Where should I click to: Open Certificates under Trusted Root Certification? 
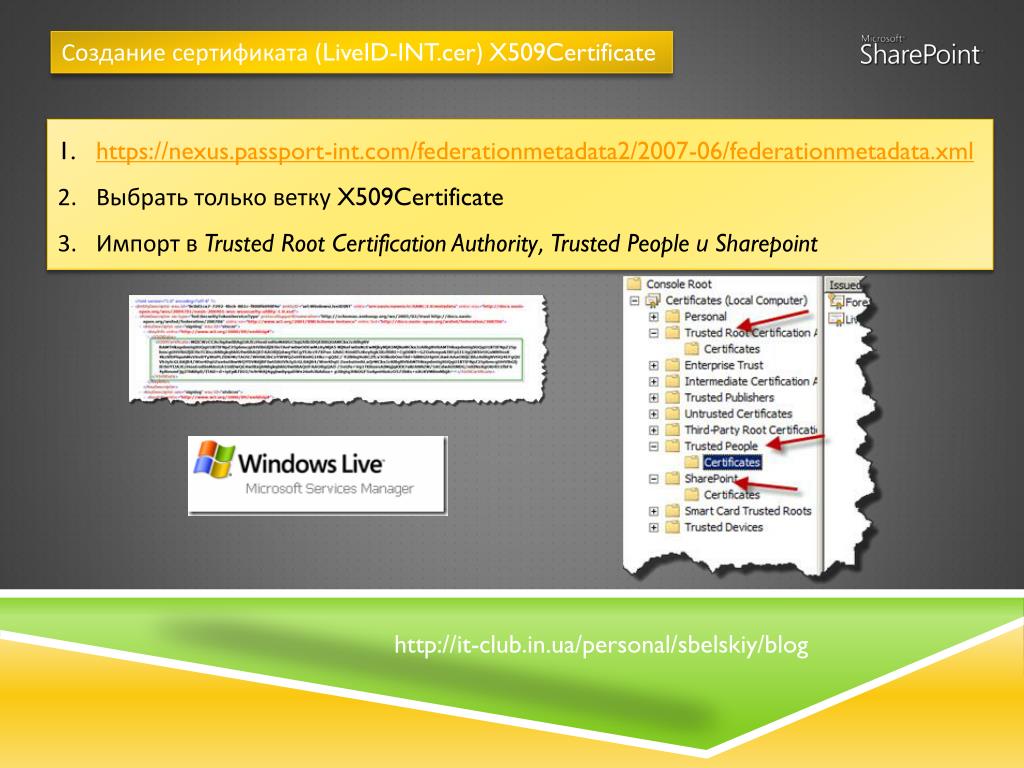click(731, 349)
